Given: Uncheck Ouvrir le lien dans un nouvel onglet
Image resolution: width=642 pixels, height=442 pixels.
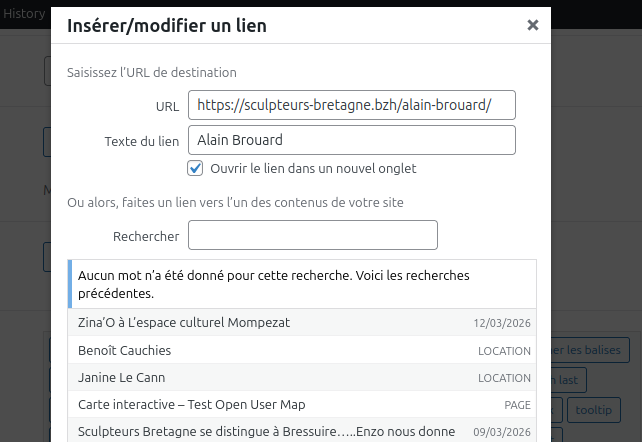Looking at the screenshot, I should pyautogui.click(x=196, y=168).
